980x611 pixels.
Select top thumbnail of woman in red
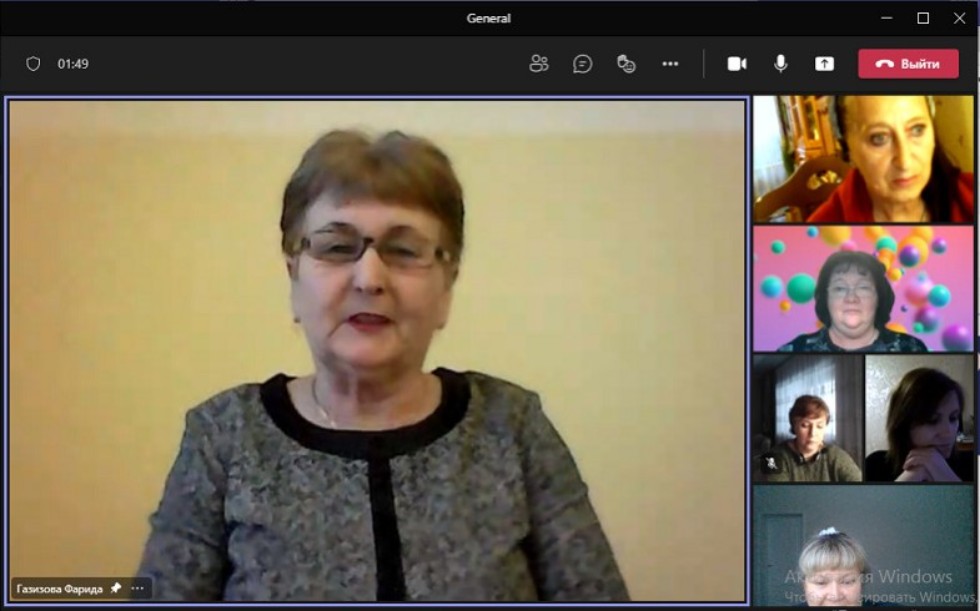point(863,159)
